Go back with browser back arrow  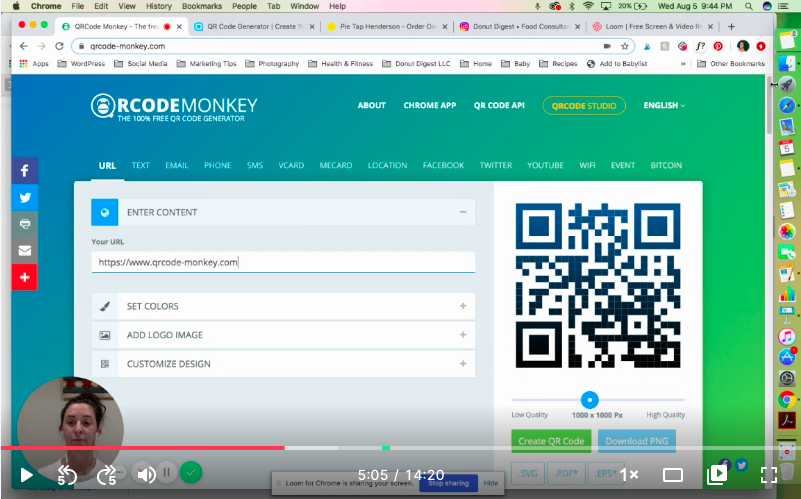[x=23, y=46]
